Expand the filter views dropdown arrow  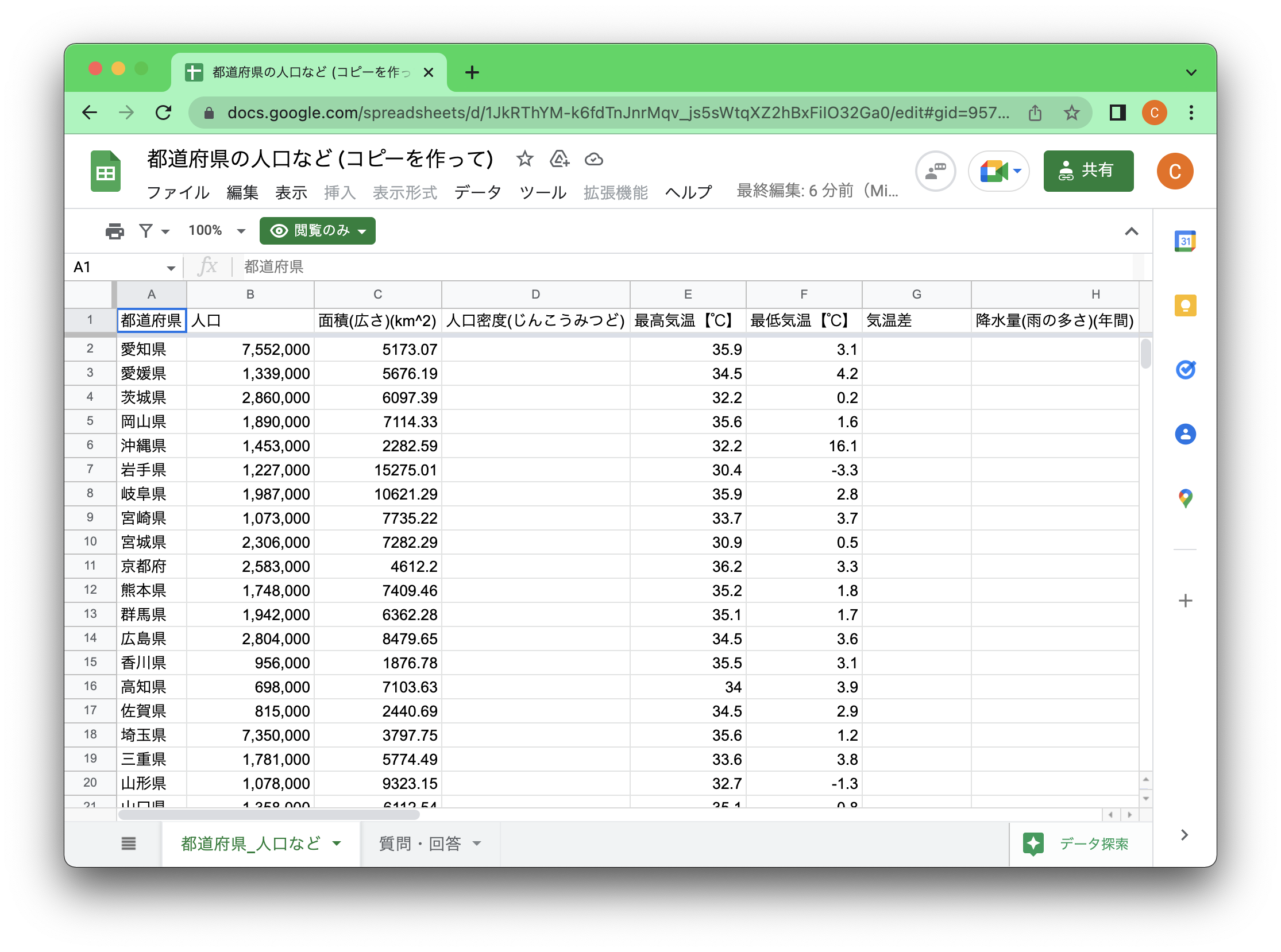(x=165, y=231)
